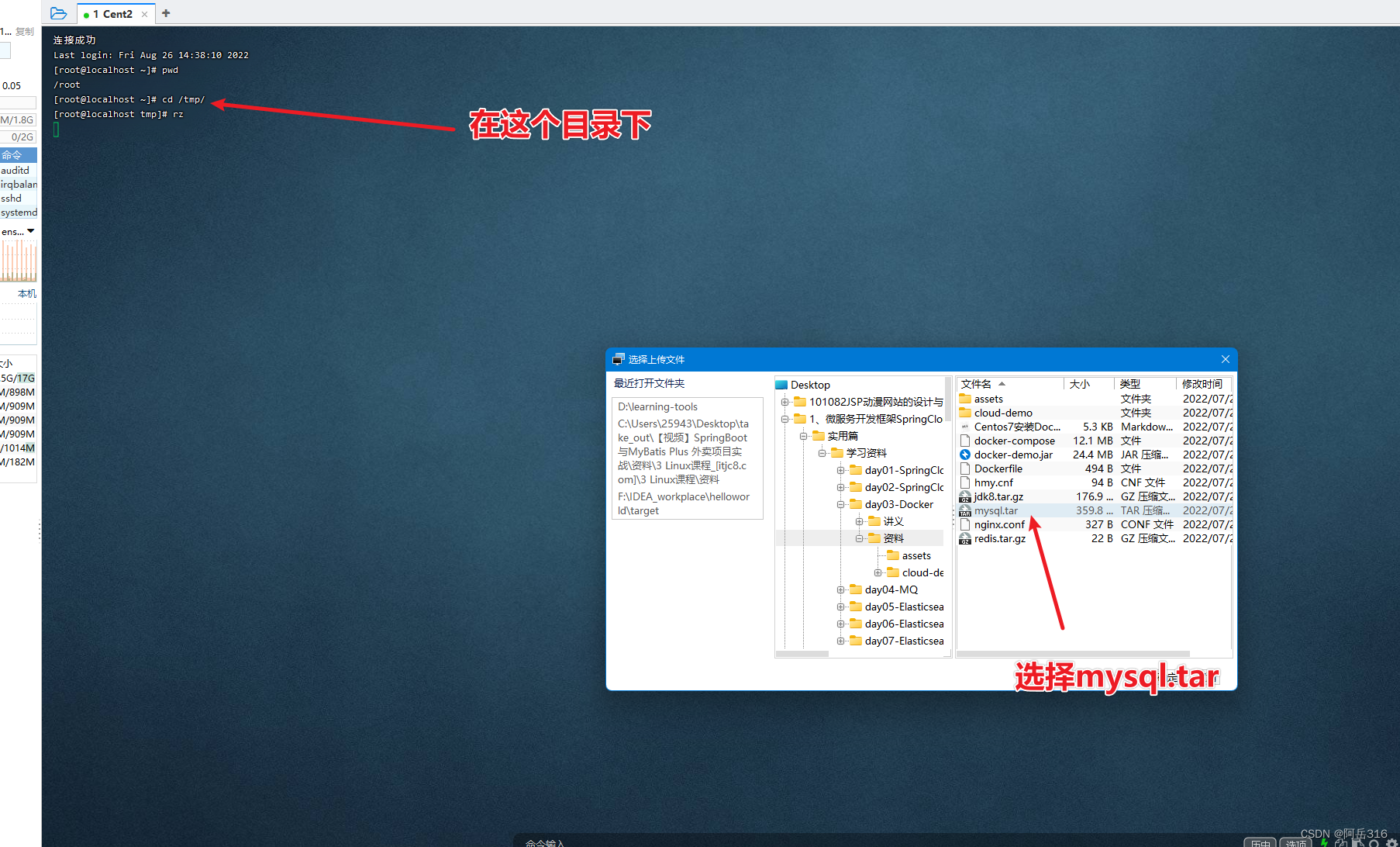Select the jdk8.tar.gz file name
This screenshot has height=847, width=1400.
coord(998,496)
